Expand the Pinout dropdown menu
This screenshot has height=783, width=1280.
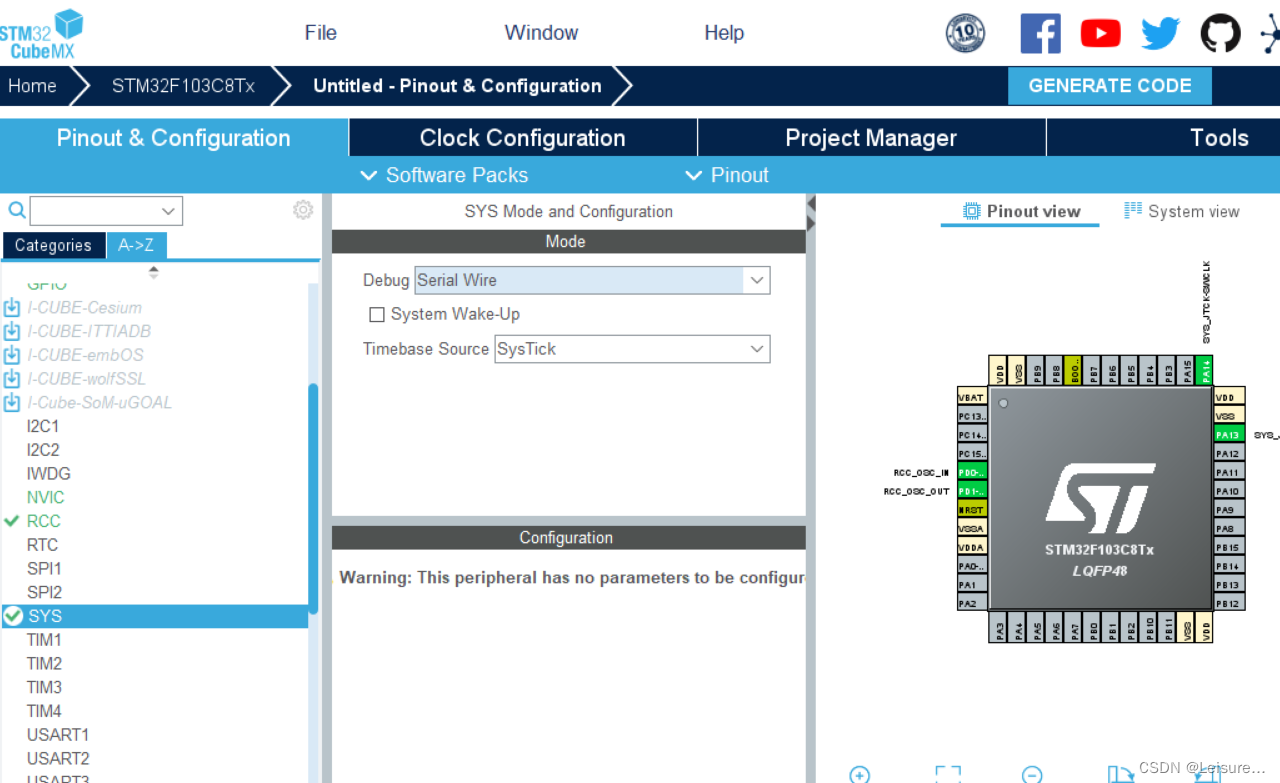pos(727,175)
